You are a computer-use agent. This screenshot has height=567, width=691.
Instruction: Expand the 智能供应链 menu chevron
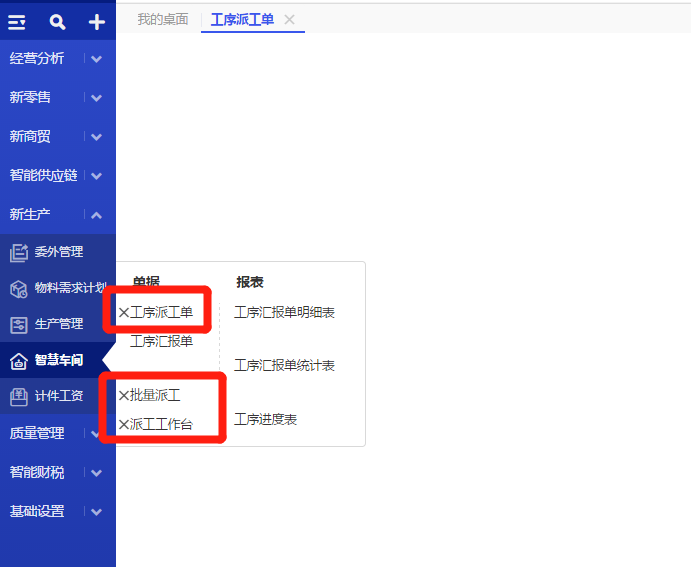click(97, 176)
